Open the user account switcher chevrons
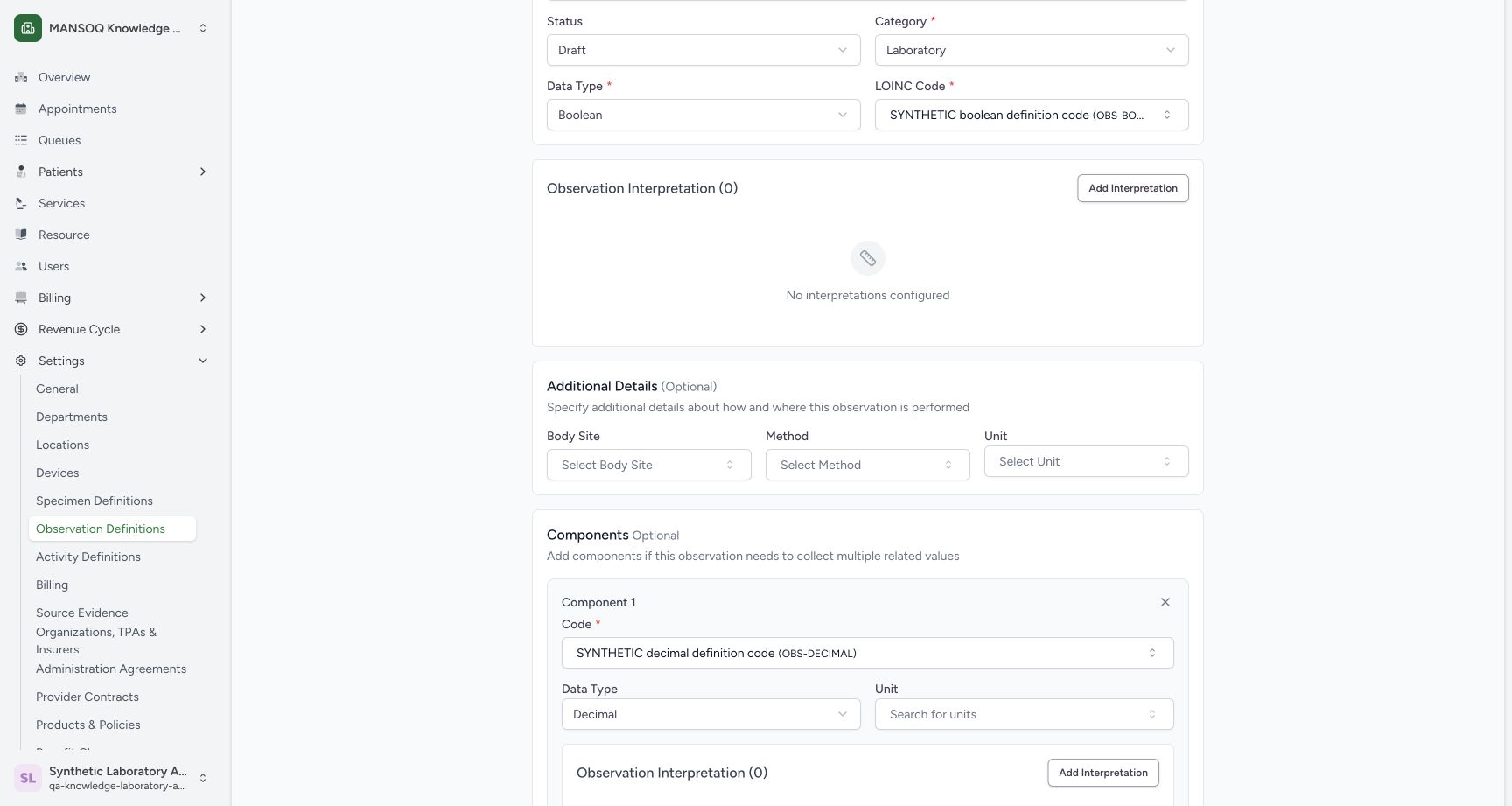 203,778
